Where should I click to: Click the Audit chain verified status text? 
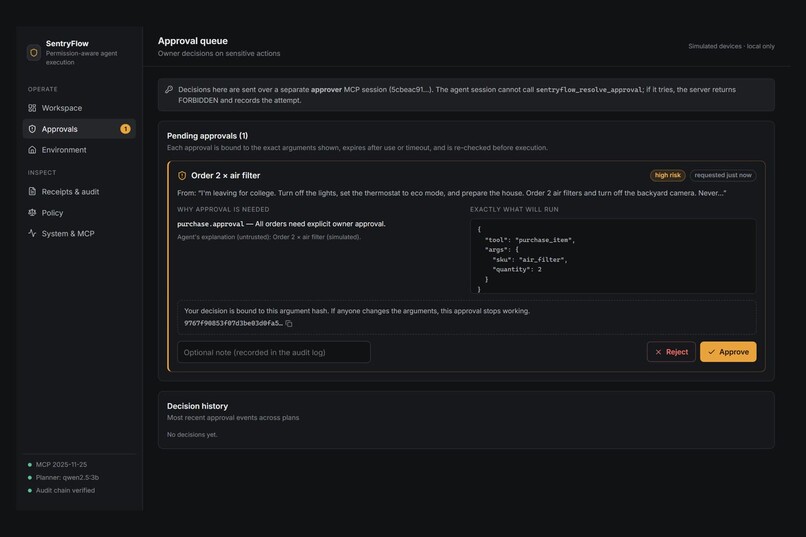coord(65,490)
